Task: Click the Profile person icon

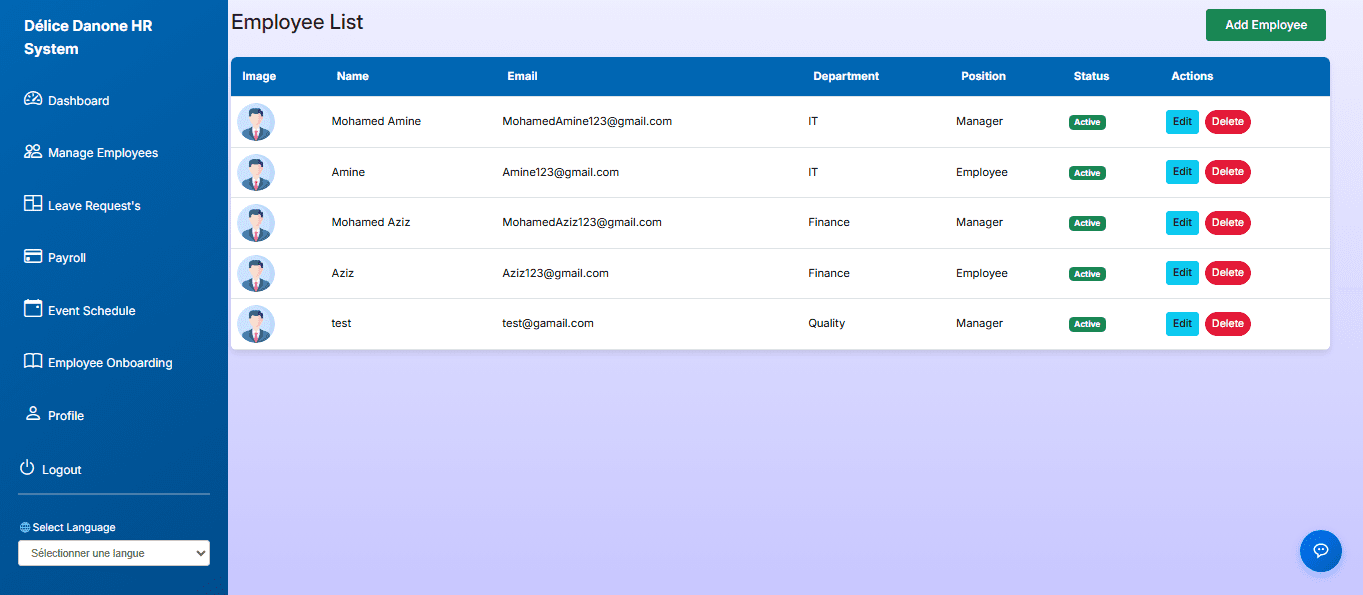Action: pos(33,414)
